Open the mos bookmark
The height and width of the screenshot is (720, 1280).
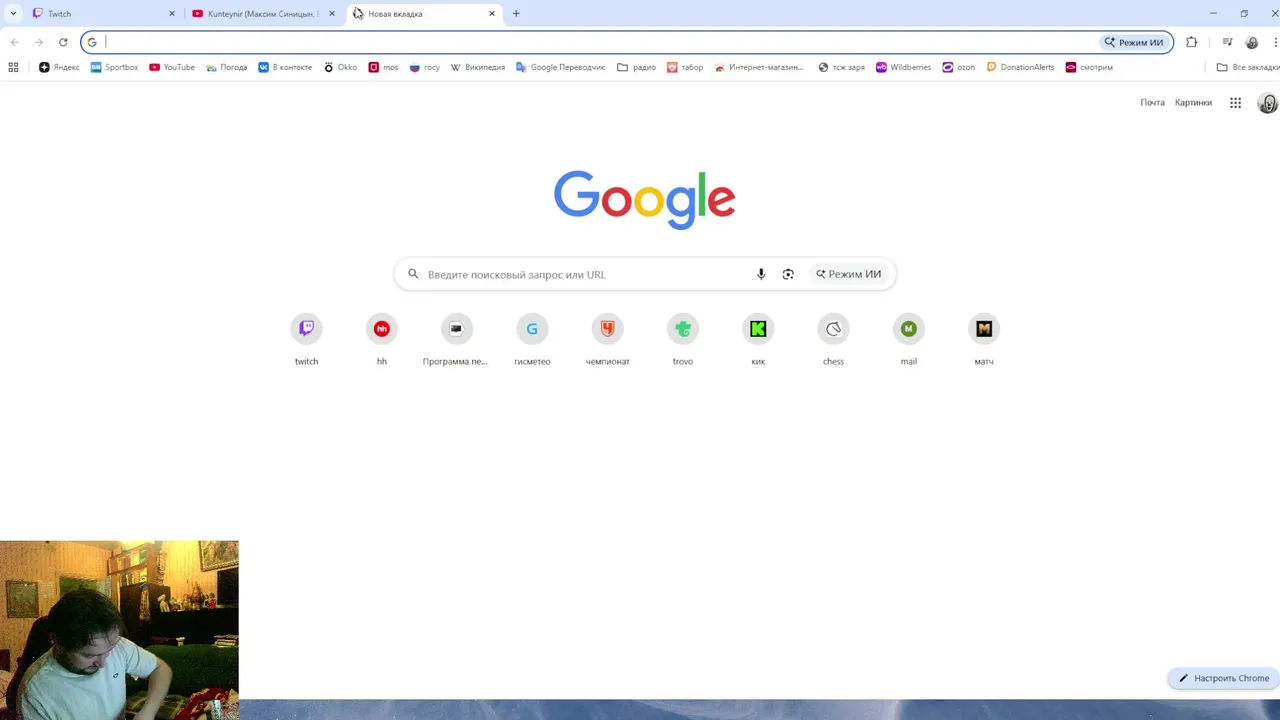[x=383, y=67]
